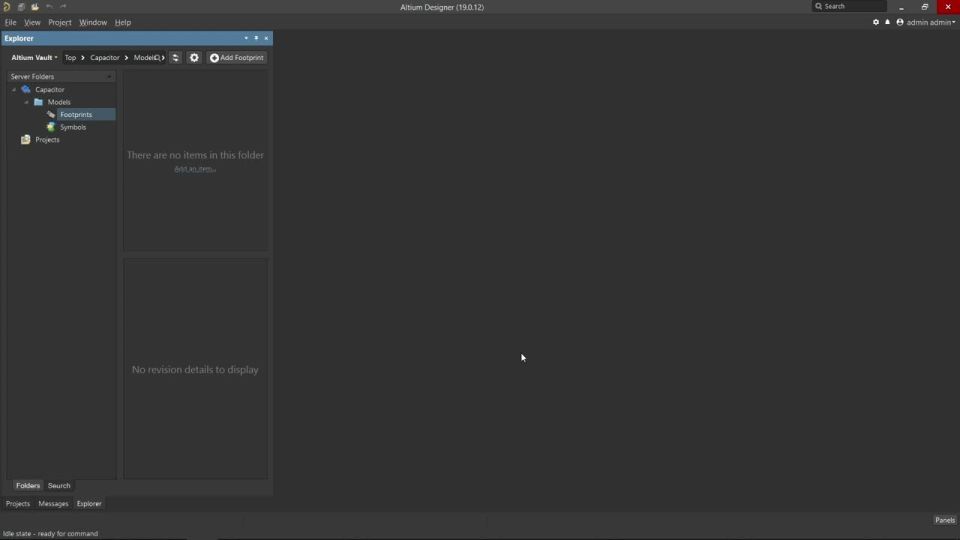Open the Help menu

tap(123, 23)
